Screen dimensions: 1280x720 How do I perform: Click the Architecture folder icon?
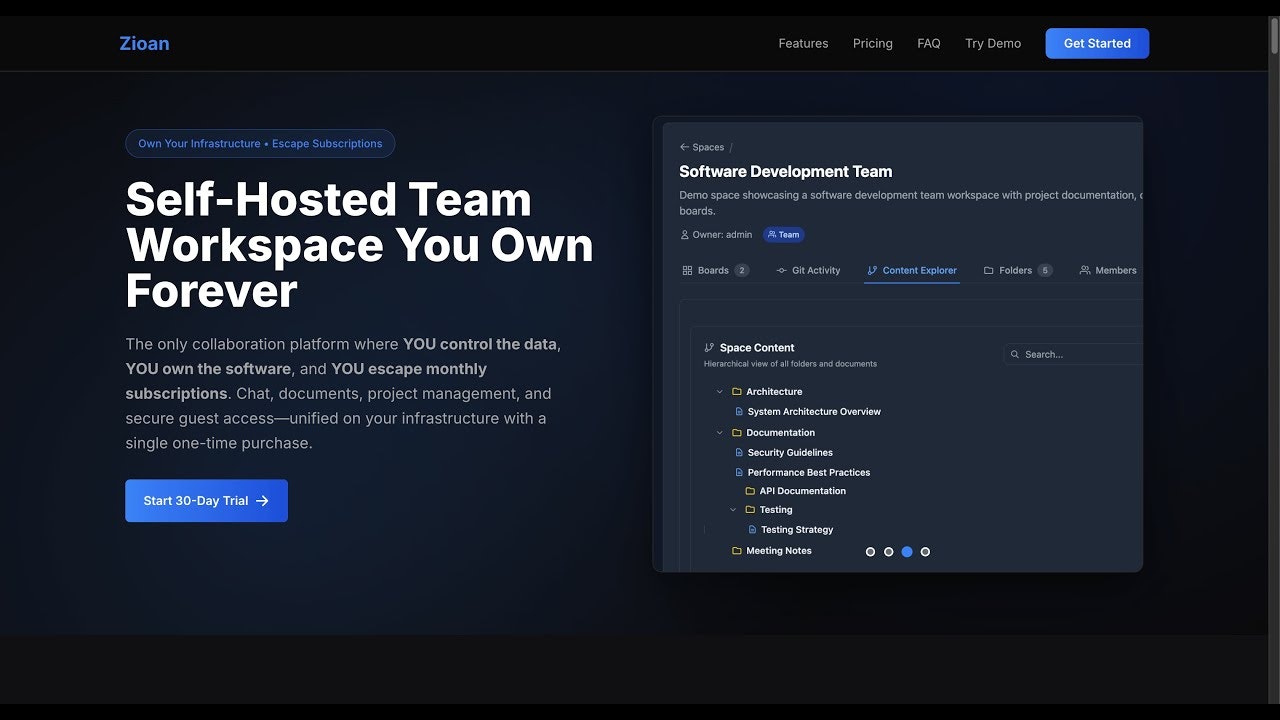pos(737,392)
